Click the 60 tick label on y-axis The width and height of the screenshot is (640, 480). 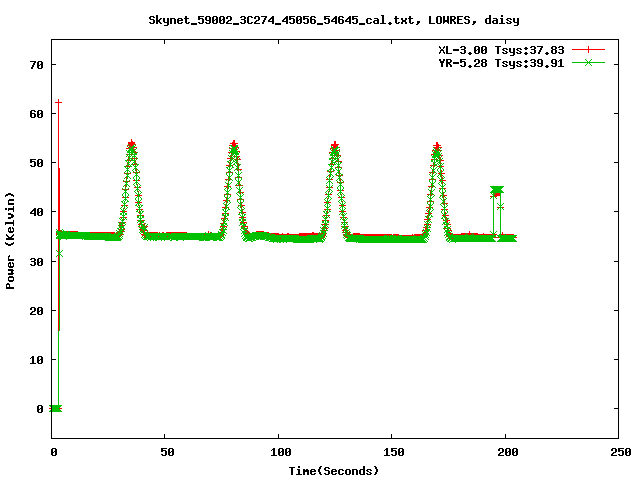tap(36, 114)
